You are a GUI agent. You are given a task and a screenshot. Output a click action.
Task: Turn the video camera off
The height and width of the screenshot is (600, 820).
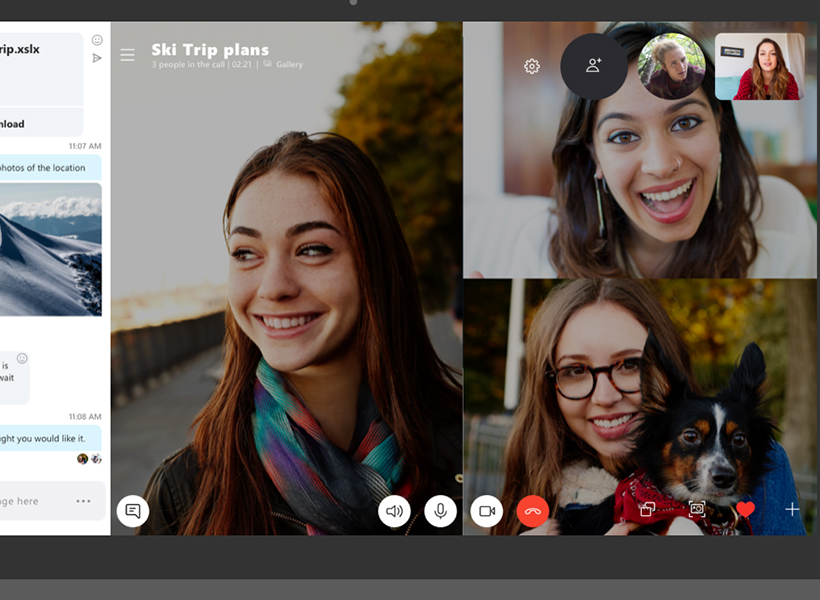pyautogui.click(x=487, y=511)
